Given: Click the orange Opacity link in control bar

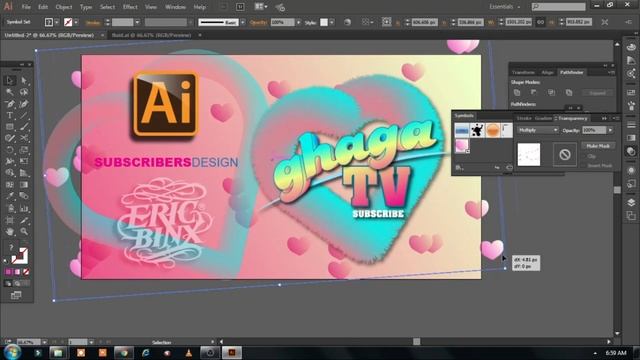Looking at the screenshot, I should pos(258,22).
